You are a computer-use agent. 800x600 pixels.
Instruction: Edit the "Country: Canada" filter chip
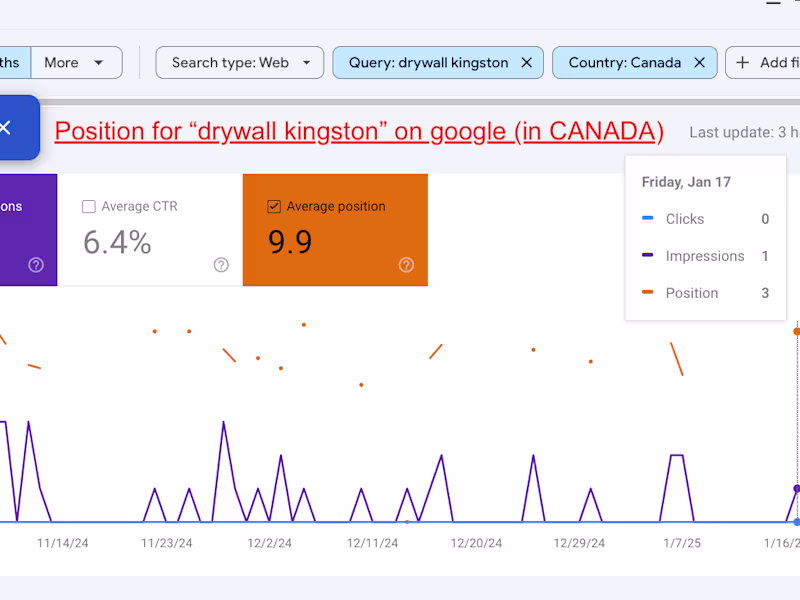coord(624,62)
